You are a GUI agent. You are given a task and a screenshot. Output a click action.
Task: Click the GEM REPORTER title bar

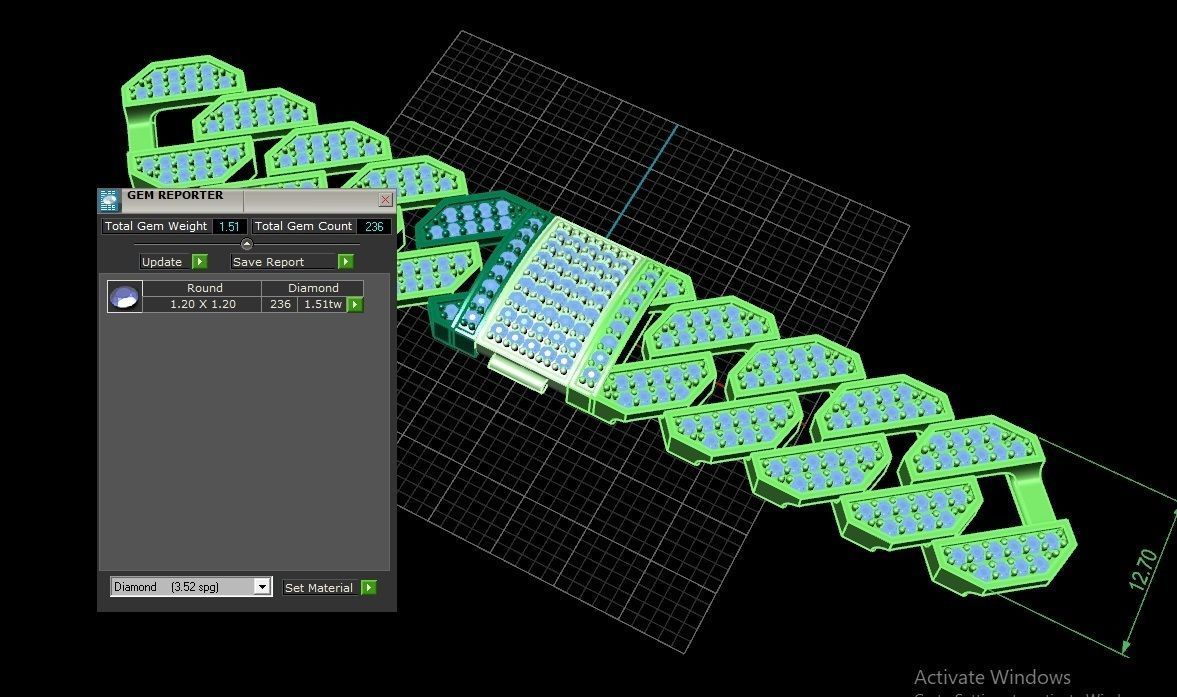pyautogui.click(x=245, y=200)
